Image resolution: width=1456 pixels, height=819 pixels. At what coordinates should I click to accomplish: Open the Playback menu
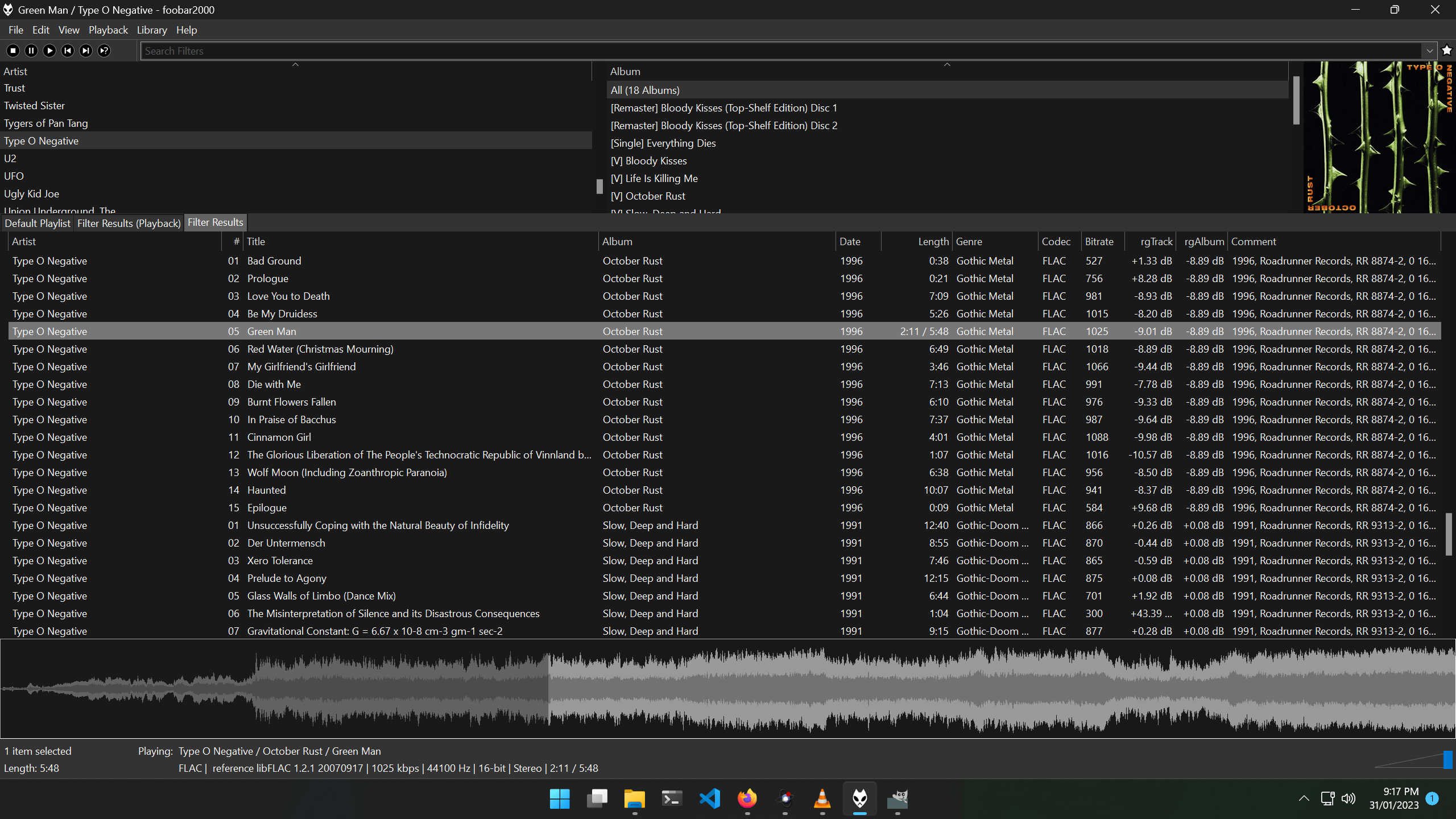click(108, 30)
